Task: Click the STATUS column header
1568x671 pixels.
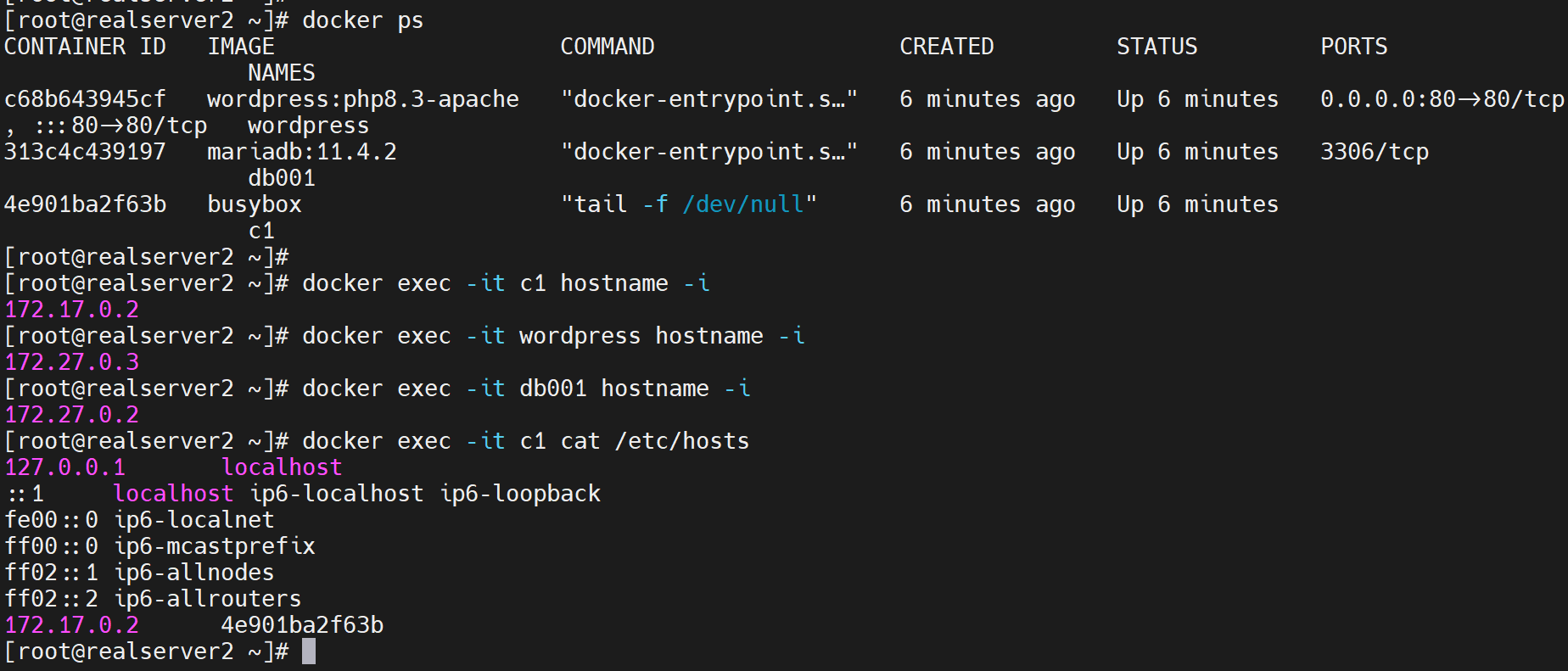Action: [x=1156, y=47]
